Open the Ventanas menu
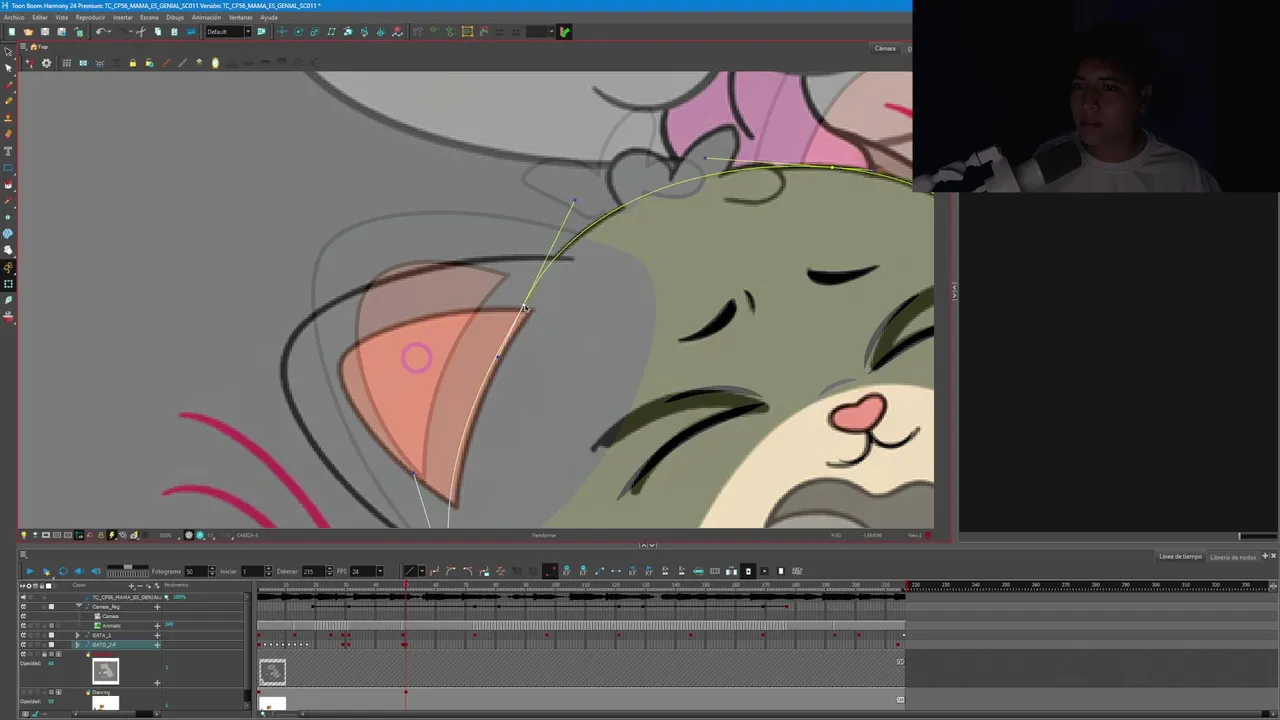Screen dimensions: 1280x720 point(240,17)
